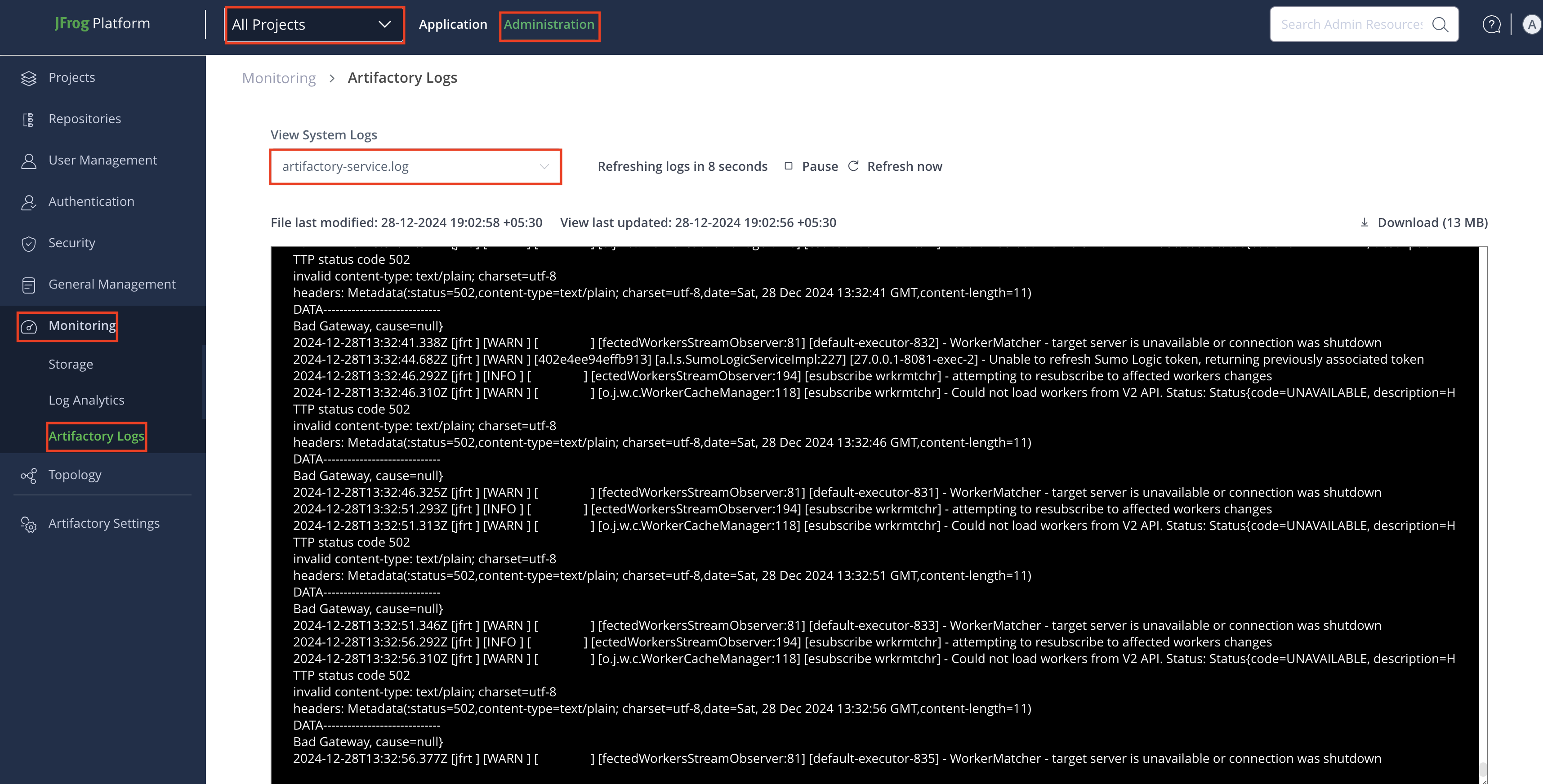The height and width of the screenshot is (784, 1543).
Task: Click the Repositories icon in sidebar
Action: (x=28, y=120)
